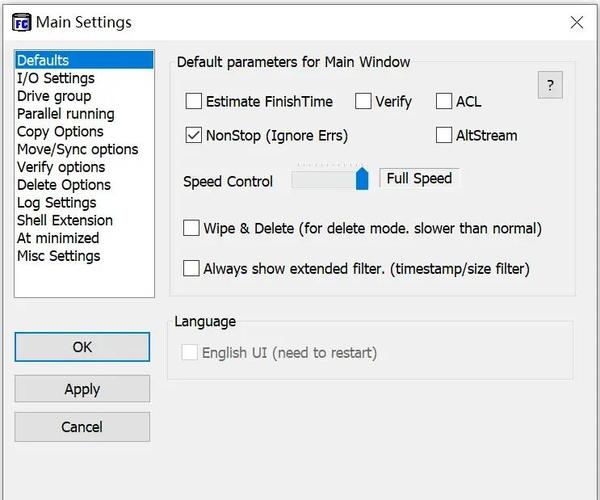
Task: Click the question mark help button
Action: point(550,86)
